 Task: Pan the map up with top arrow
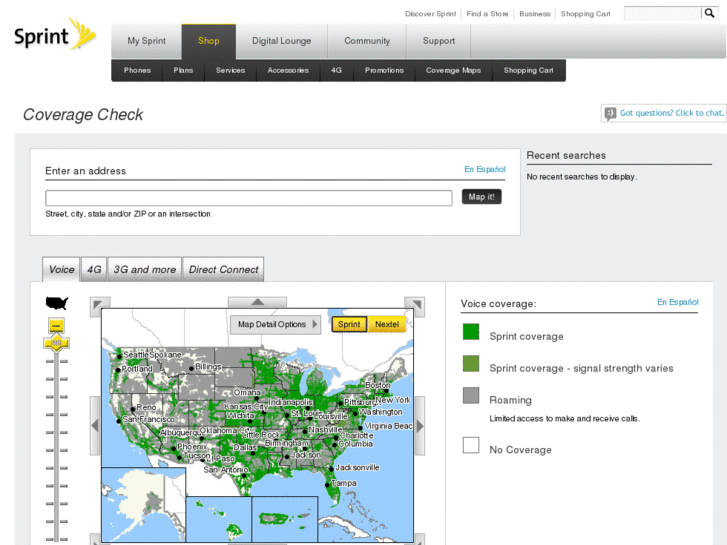(x=257, y=302)
